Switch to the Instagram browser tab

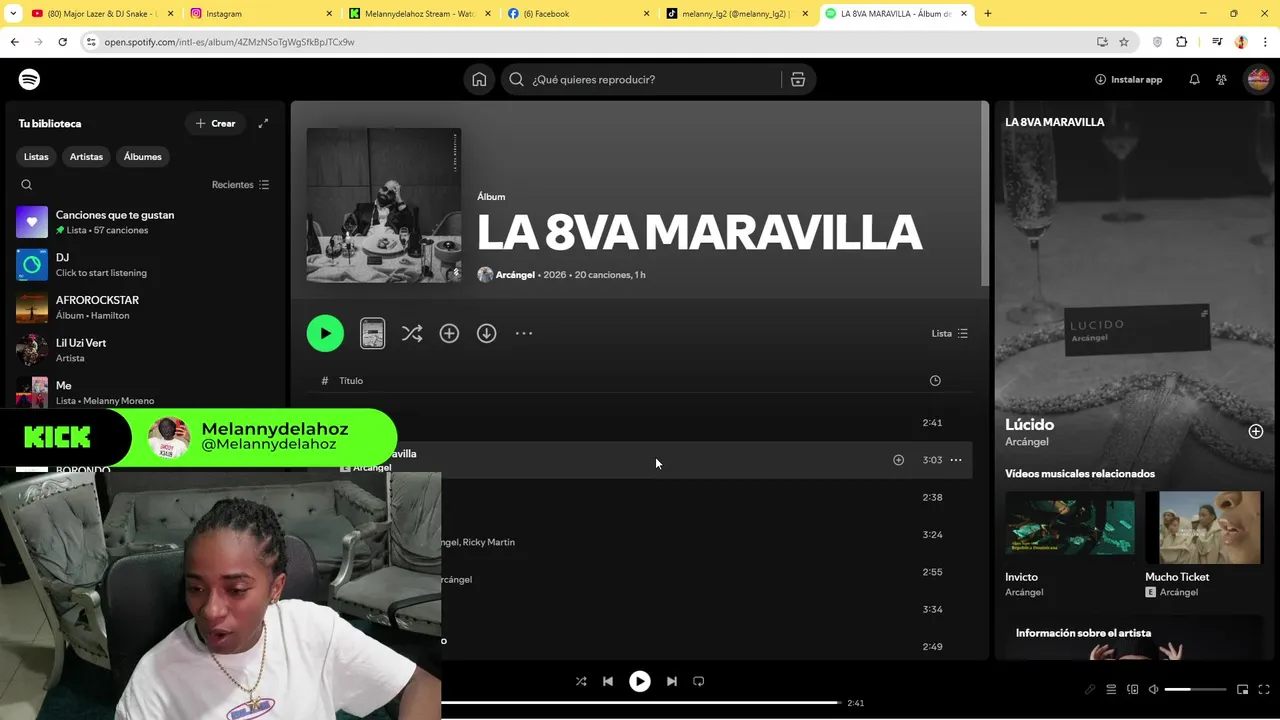tap(261, 14)
